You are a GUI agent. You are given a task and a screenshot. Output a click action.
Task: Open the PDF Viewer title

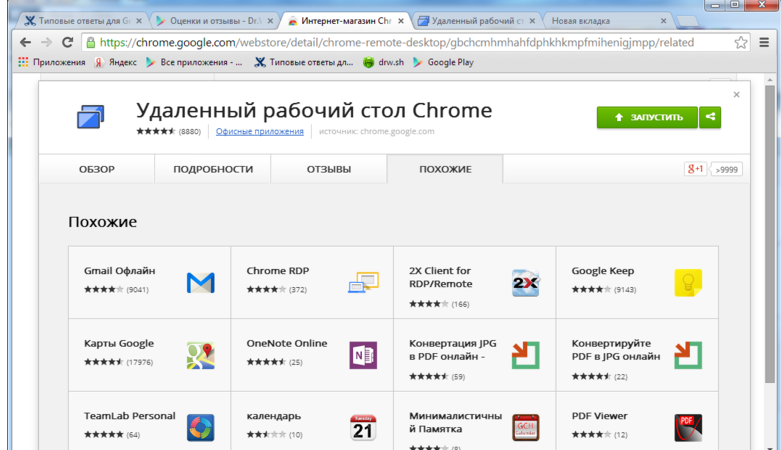click(x=599, y=416)
